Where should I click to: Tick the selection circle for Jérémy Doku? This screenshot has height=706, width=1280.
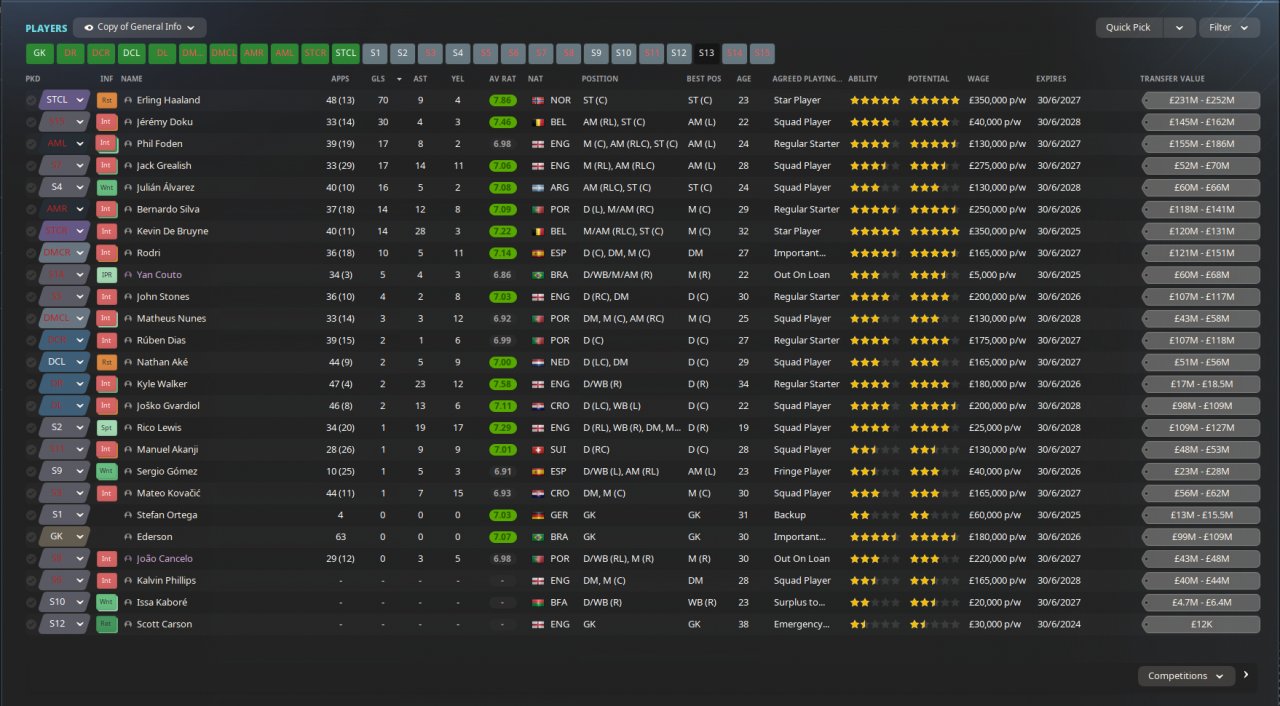click(31, 122)
